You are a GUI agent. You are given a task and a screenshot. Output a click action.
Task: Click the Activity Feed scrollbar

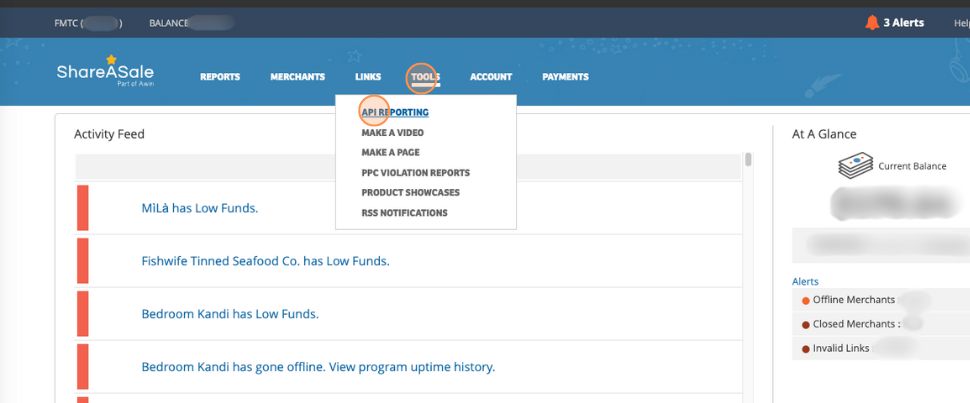(x=748, y=161)
